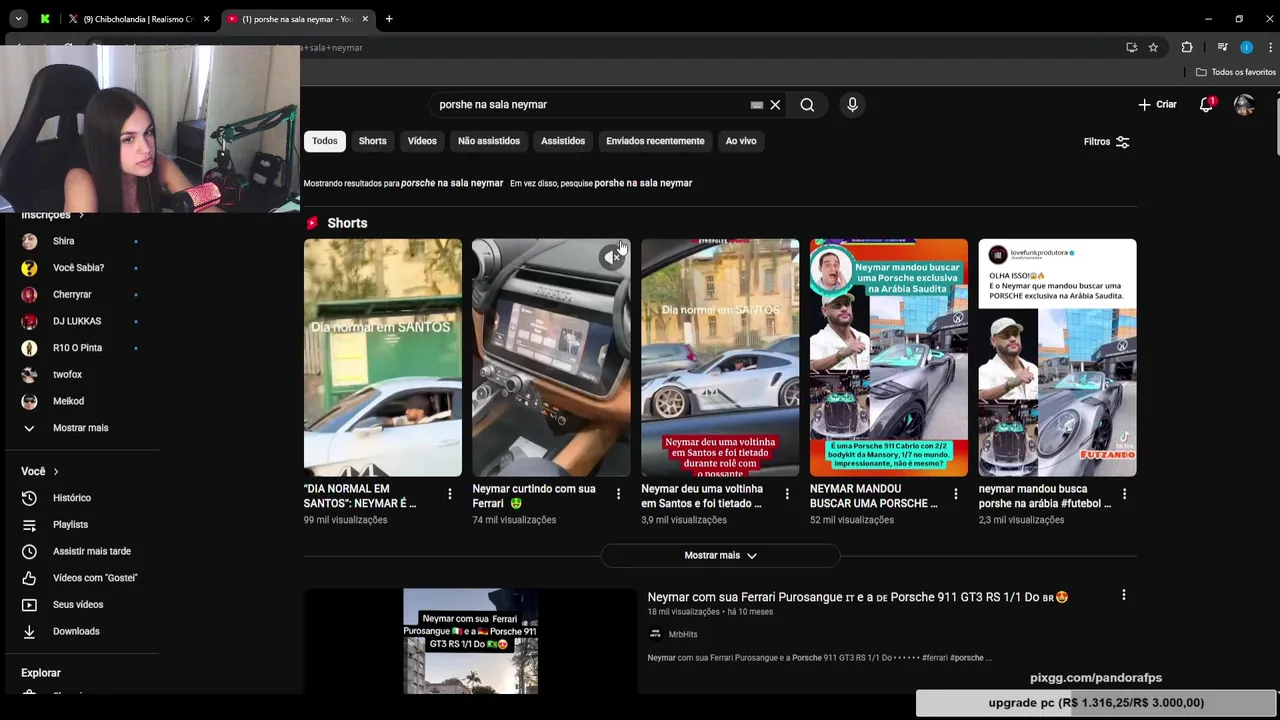Viewport: 1280px width, 720px height.
Task: Select the Todos filter chip
Action: pyautogui.click(x=325, y=141)
